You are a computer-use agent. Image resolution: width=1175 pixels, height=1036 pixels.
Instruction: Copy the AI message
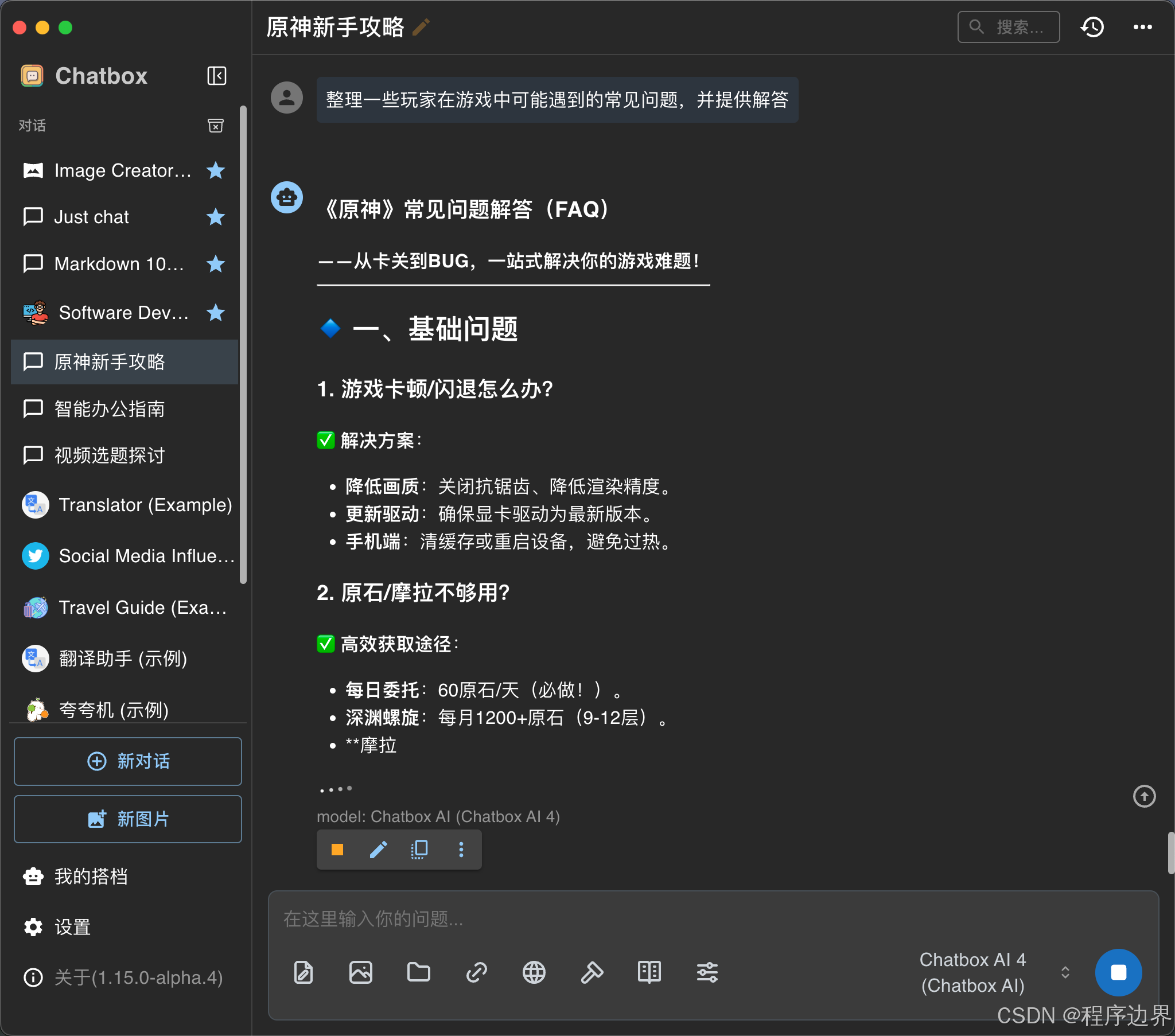tap(419, 849)
